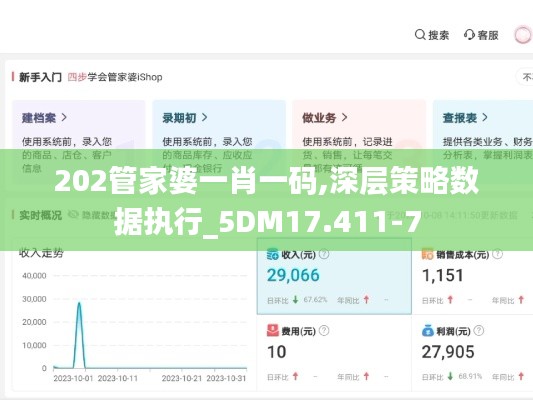Click the 20,000 y-axis label
The width and height of the screenshot is (533, 400).
(34, 322)
